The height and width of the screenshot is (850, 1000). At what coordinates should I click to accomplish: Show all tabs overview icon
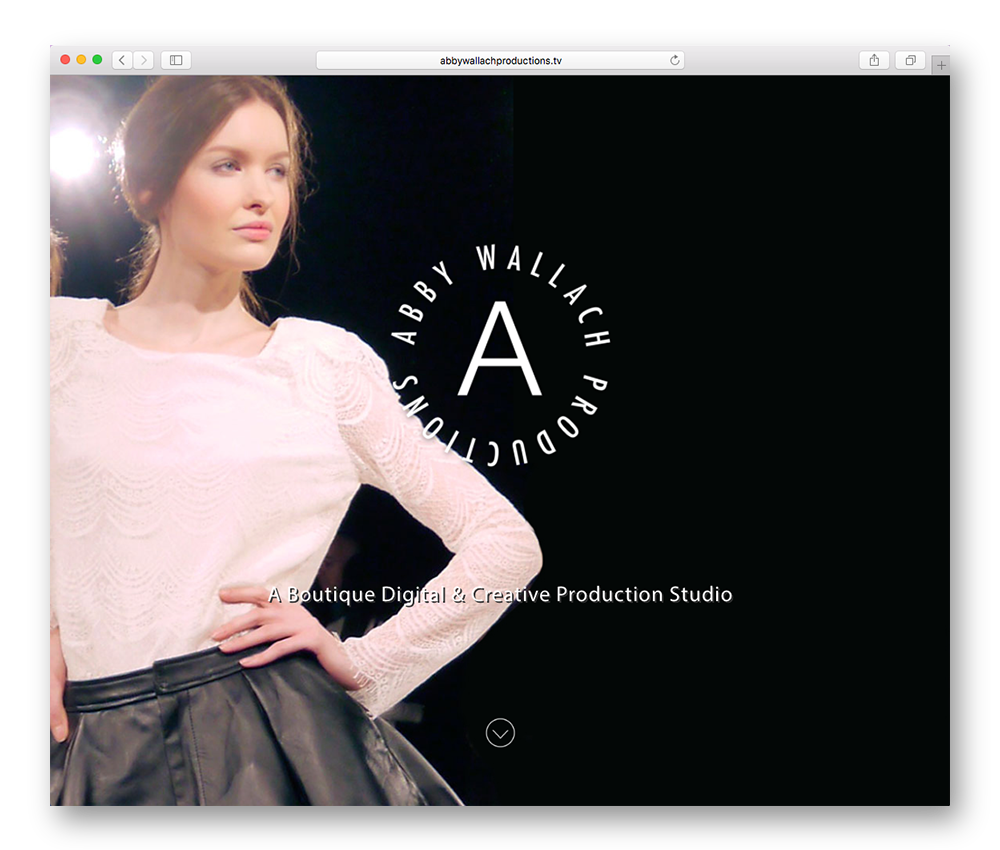coord(911,60)
